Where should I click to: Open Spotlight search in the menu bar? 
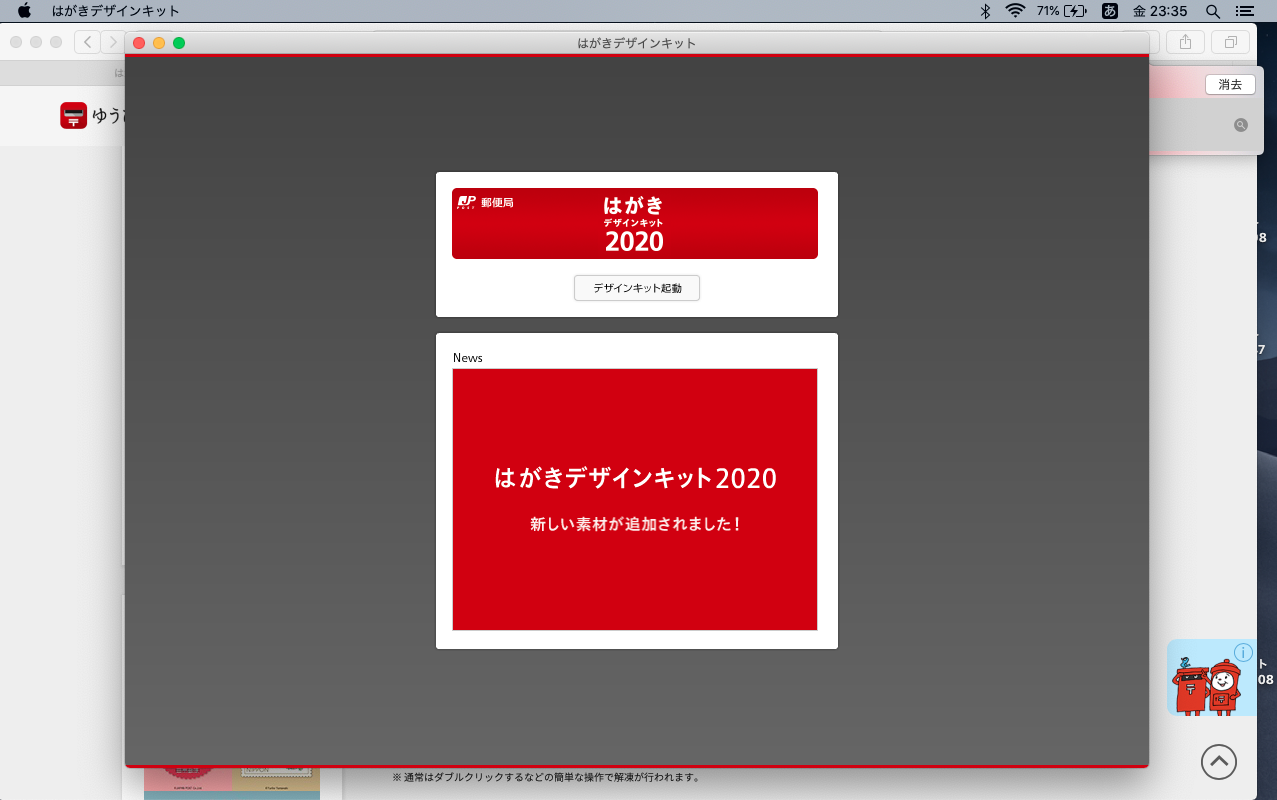point(1212,11)
